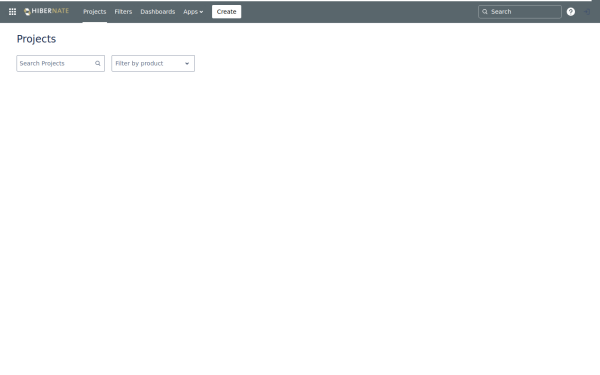Focus the top Search field
The image size is (600, 375).
coord(520,12)
